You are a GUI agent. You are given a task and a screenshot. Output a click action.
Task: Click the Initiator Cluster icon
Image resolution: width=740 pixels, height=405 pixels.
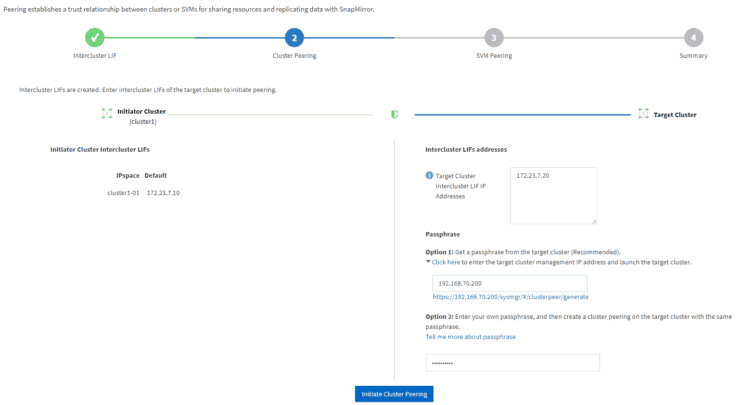click(107, 114)
